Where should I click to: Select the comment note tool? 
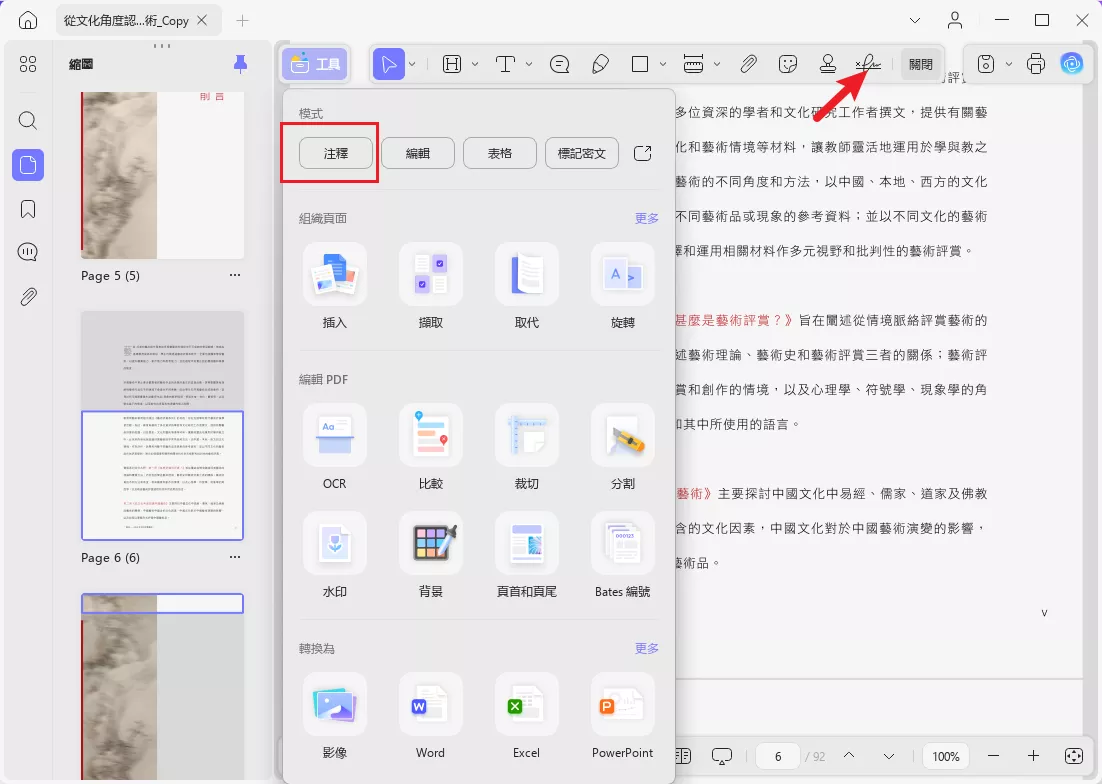coord(559,65)
